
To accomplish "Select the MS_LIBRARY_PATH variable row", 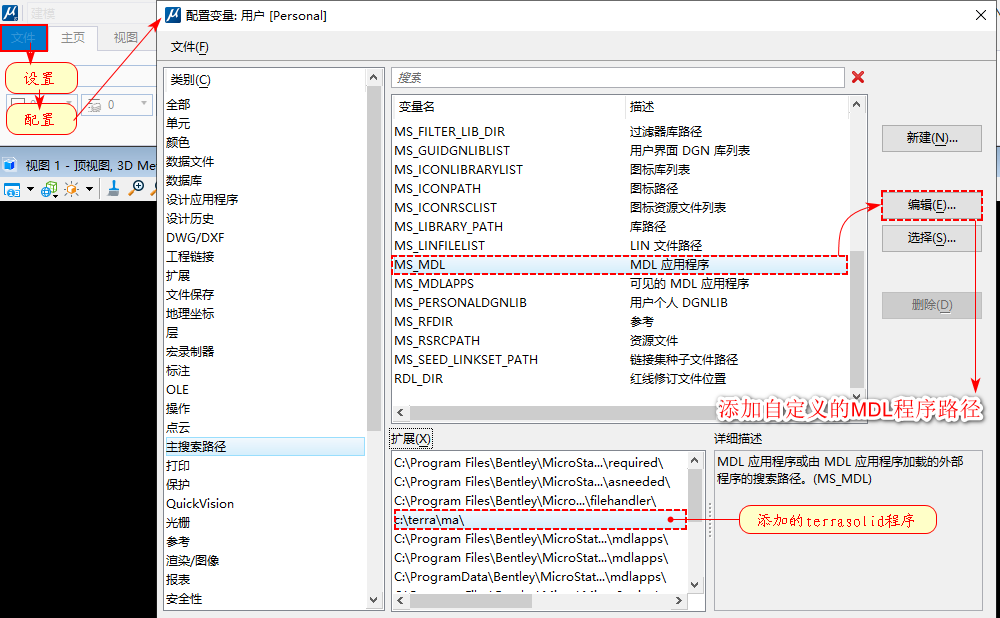I will 620,226.
